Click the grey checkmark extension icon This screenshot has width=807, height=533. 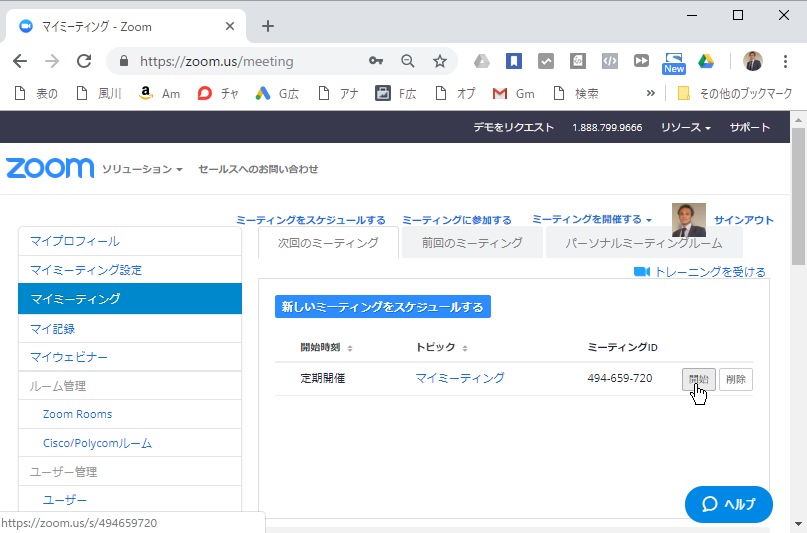click(x=546, y=61)
